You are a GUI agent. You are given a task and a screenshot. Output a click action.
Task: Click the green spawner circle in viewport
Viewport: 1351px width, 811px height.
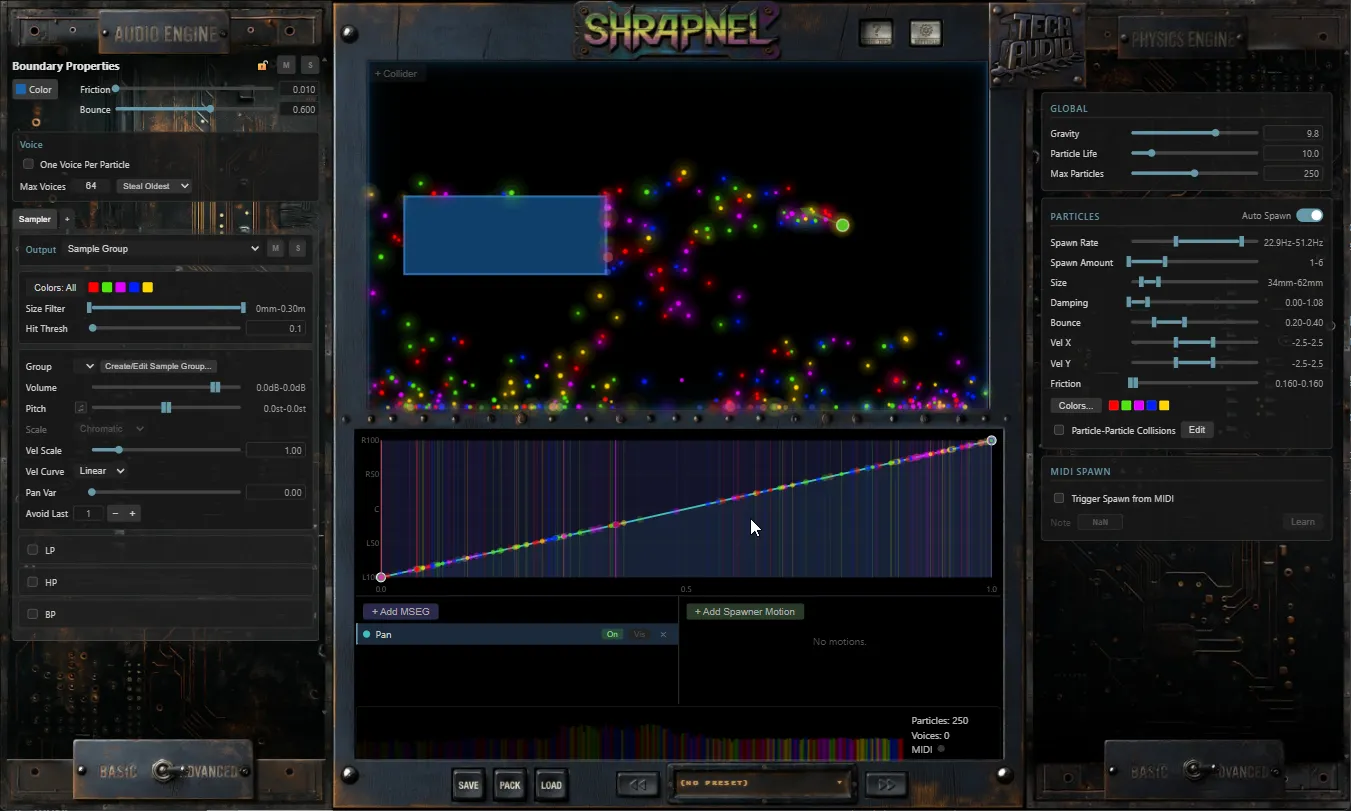(842, 225)
